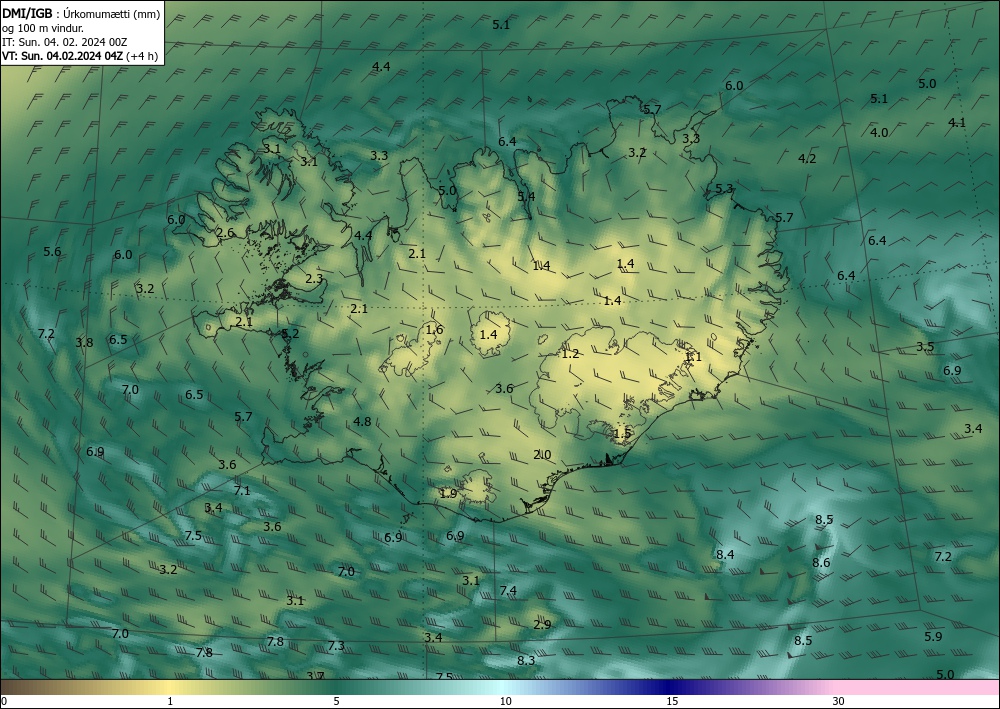The image size is (1000, 709).
Task: Click the 30 label on the color scale
Action: [839, 701]
